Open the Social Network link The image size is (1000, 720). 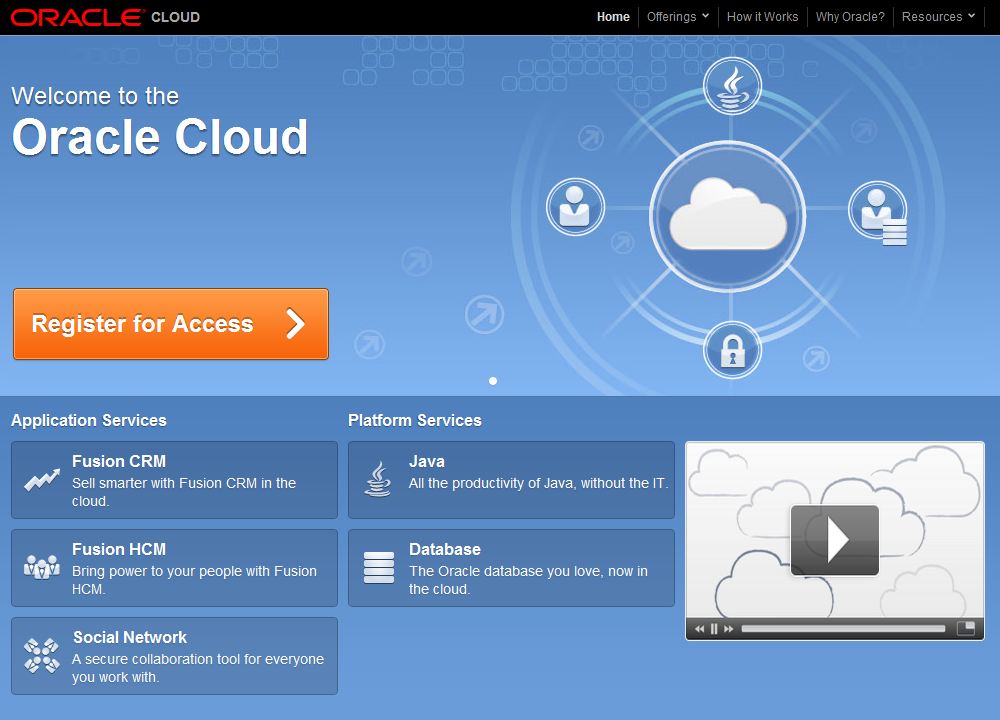(x=130, y=637)
